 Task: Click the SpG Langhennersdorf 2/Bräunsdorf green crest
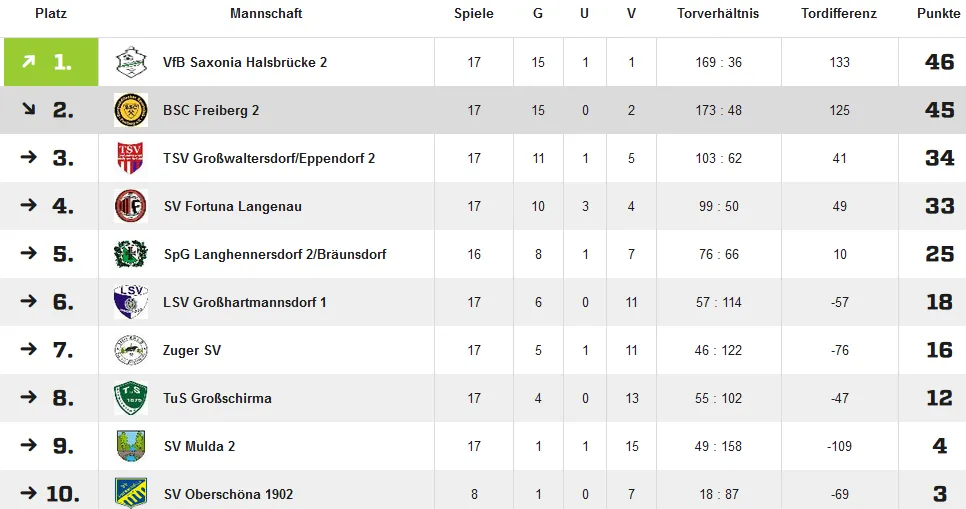click(131, 254)
